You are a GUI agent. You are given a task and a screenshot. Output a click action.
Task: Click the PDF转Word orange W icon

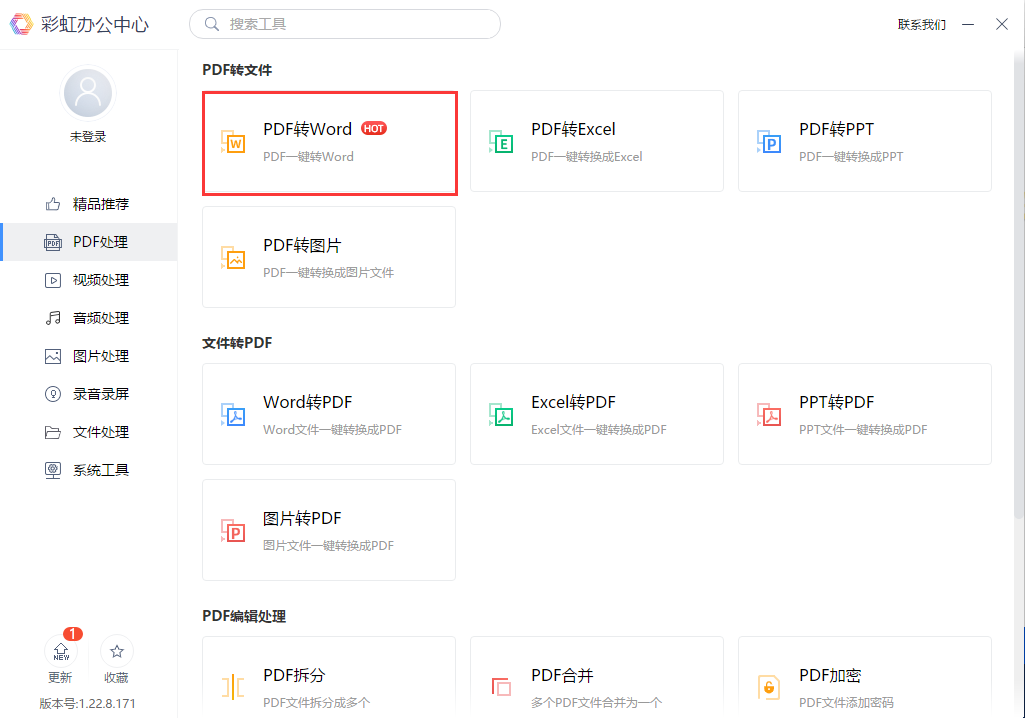(x=233, y=142)
